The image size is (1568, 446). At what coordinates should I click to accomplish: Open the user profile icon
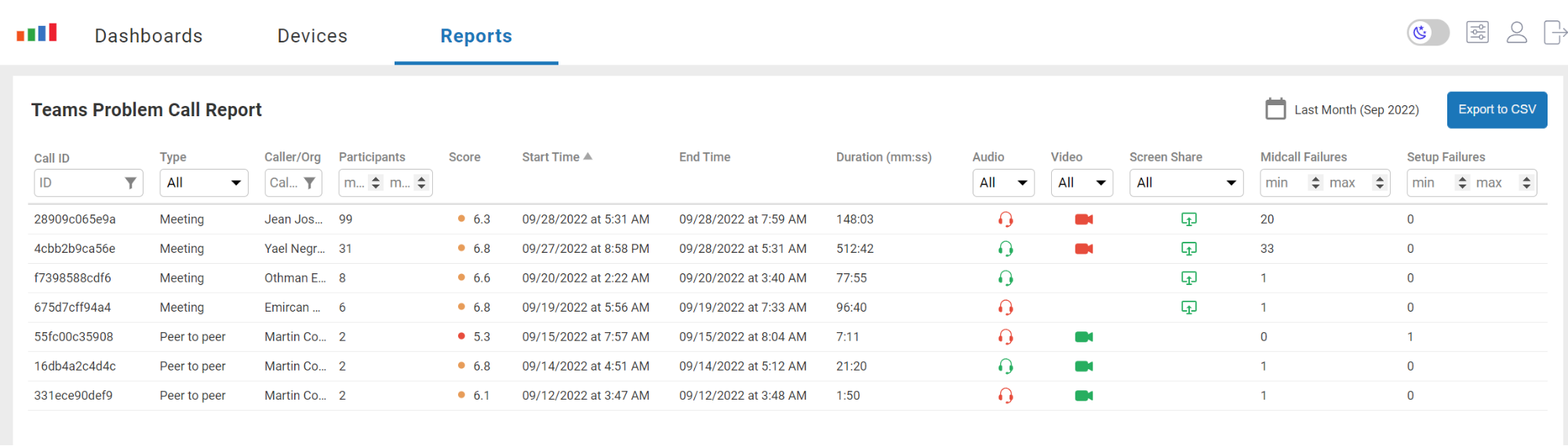pos(1516,32)
